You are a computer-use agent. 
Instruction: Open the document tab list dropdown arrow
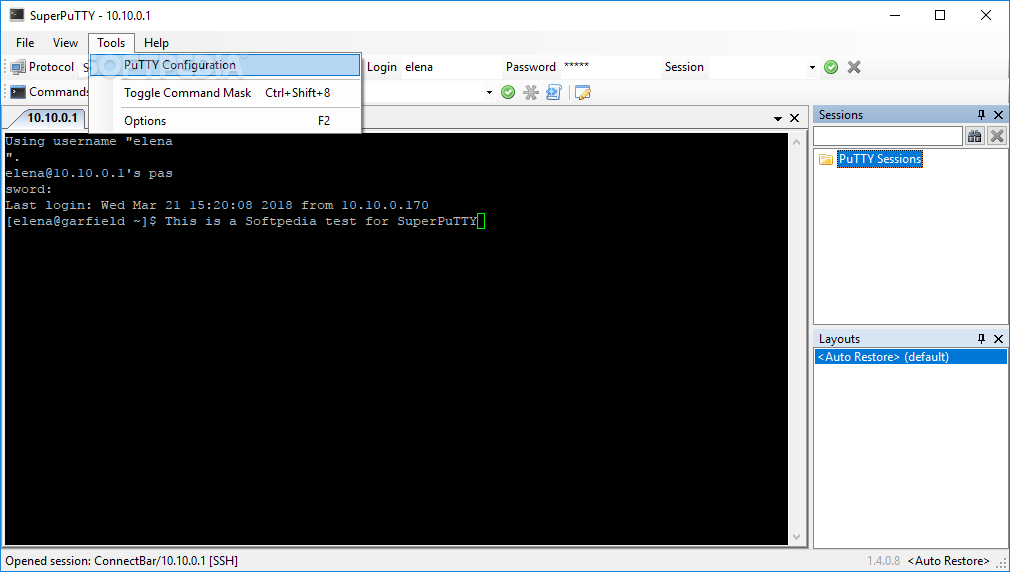(x=777, y=119)
